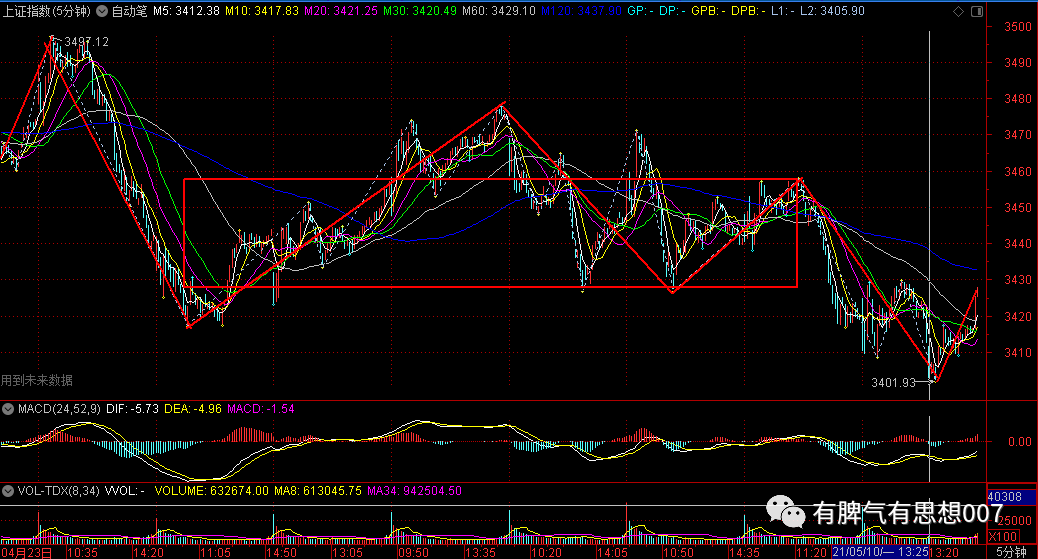
Task: Toggle the side panel icon in header
Action: (x=977, y=11)
